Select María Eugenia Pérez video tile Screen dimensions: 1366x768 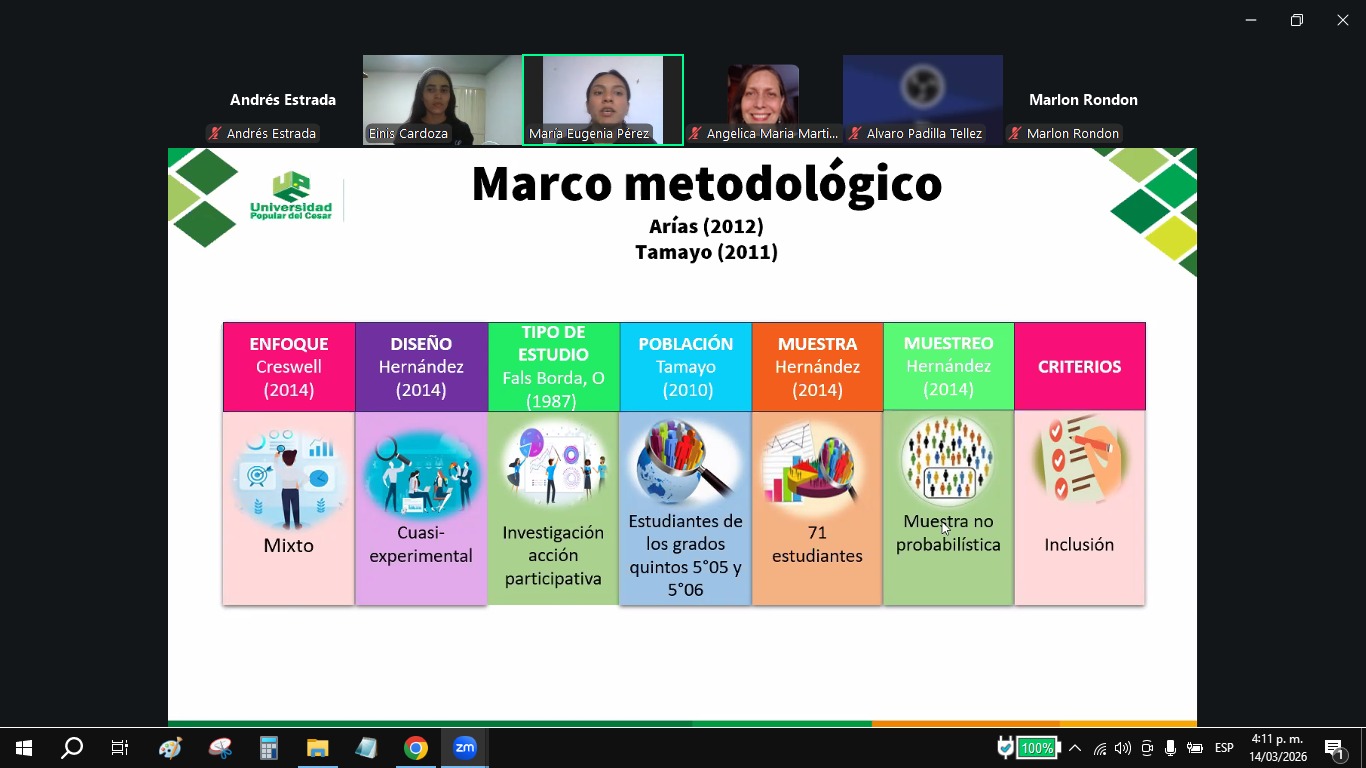coord(603,100)
